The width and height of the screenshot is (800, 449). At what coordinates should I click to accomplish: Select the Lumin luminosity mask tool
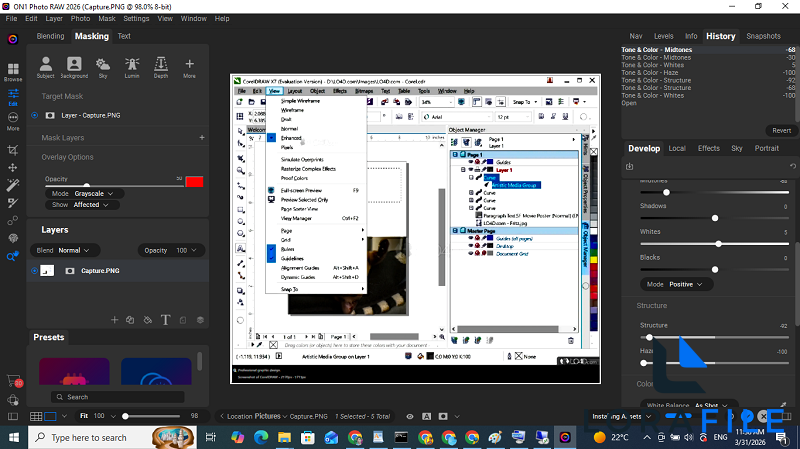132,67
